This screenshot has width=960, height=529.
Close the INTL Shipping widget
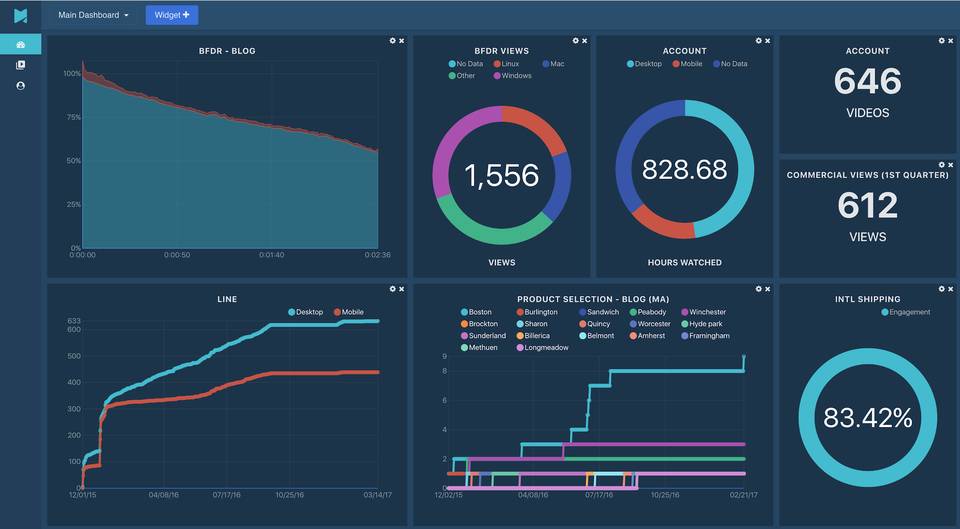click(951, 289)
